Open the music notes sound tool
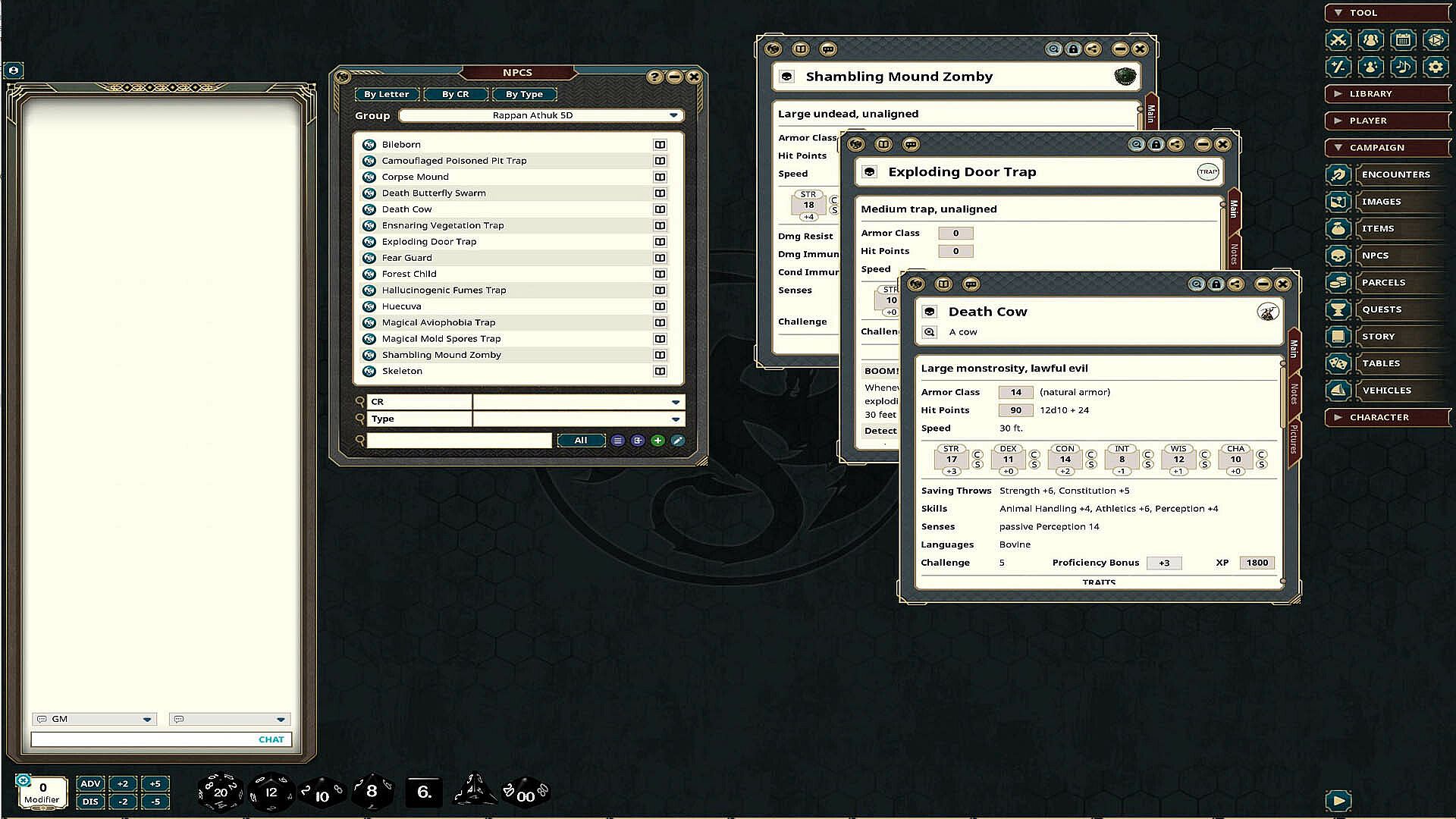The height and width of the screenshot is (819, 1456). tap(1403, 67)
